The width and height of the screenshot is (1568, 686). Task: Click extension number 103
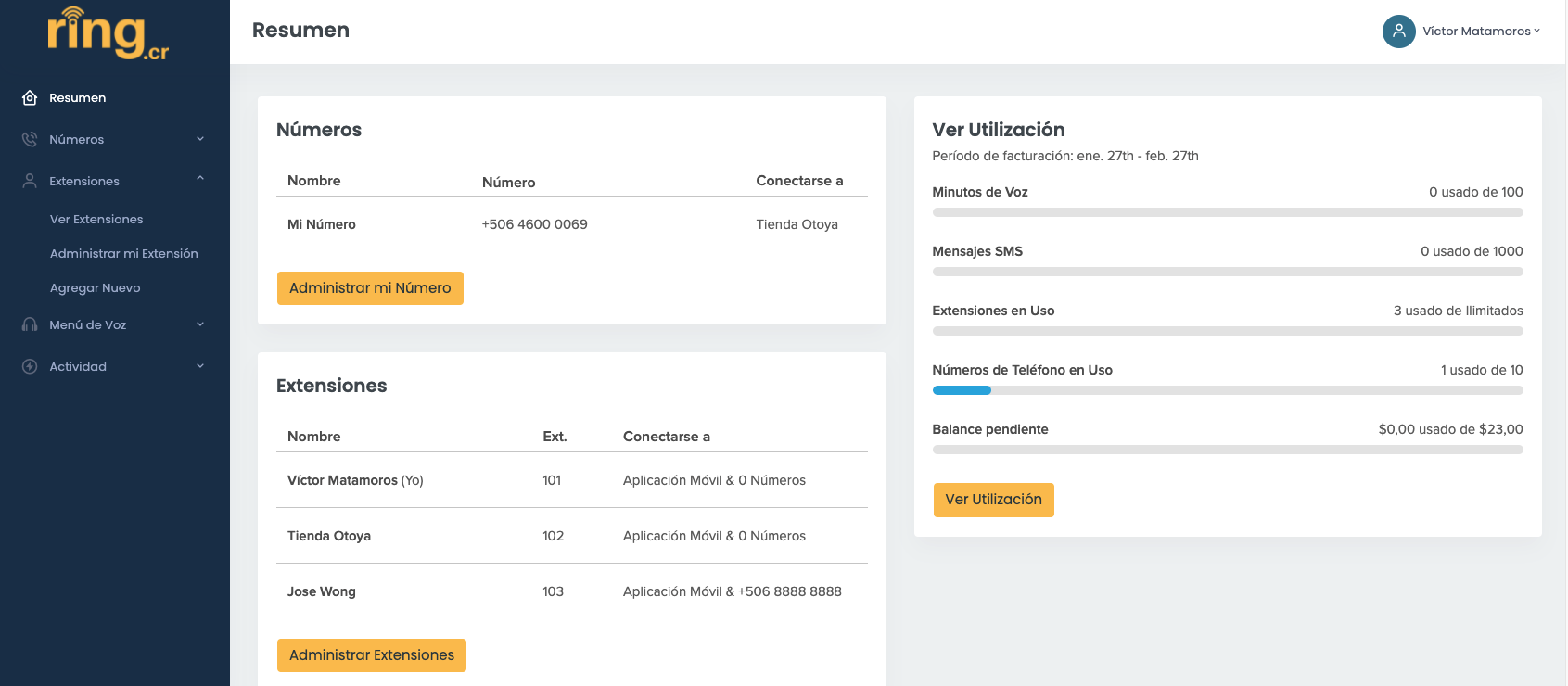pos(554,591)
